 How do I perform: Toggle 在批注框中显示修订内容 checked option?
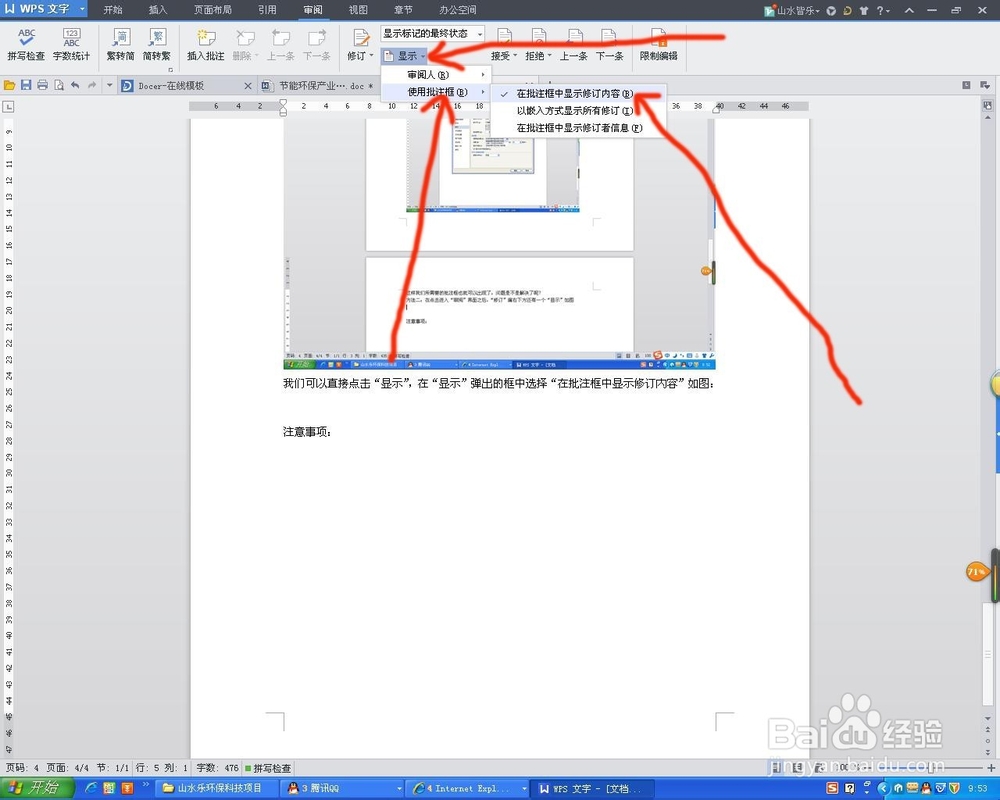pyautogui.click(x=579, y=94)
